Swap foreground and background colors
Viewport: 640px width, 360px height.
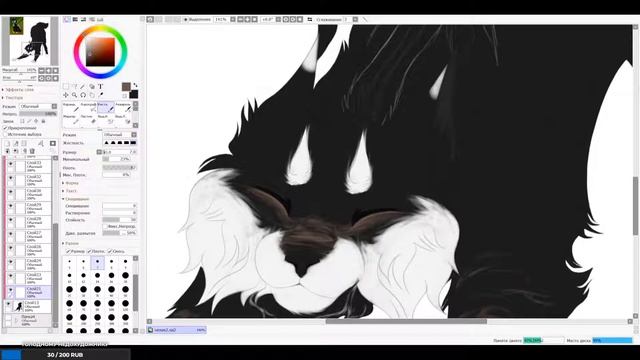click(x=135, y=85)
